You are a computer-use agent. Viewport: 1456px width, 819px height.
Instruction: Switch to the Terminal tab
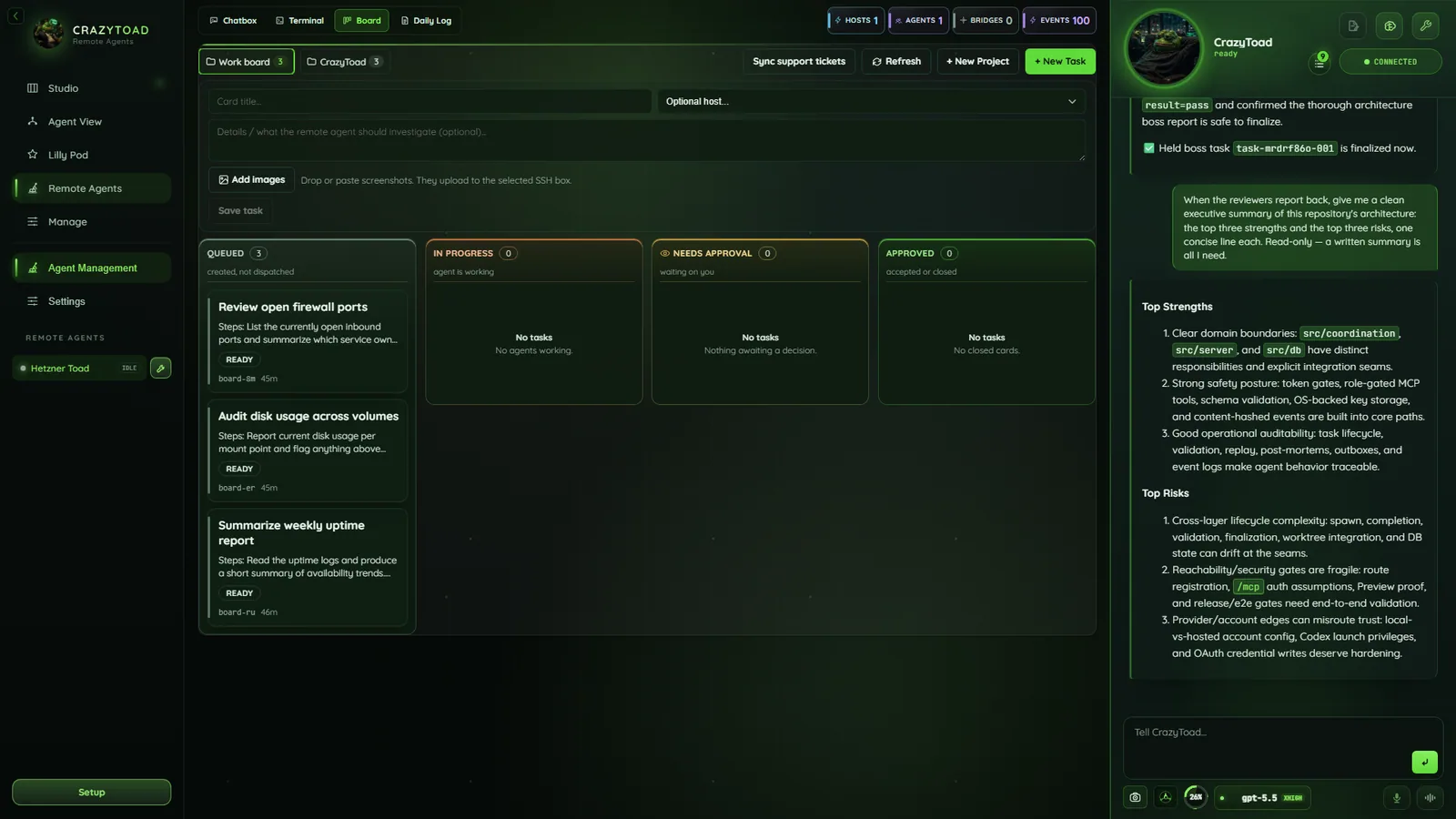pos(299,20)
